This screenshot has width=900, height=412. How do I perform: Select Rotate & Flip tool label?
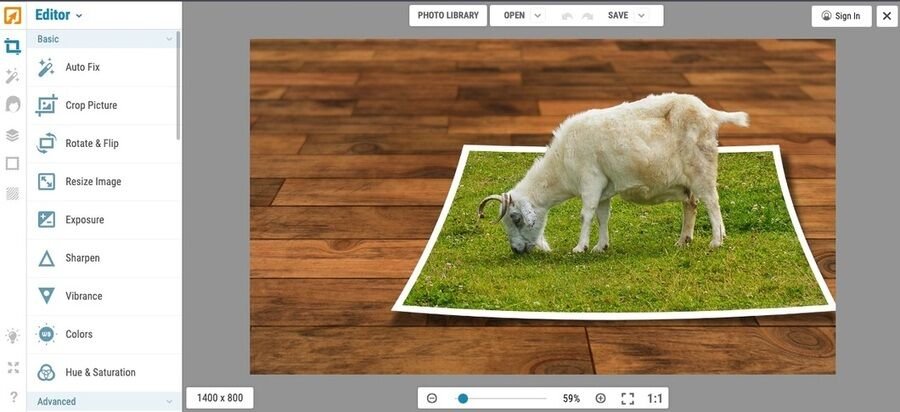click(x=92, y=143)
